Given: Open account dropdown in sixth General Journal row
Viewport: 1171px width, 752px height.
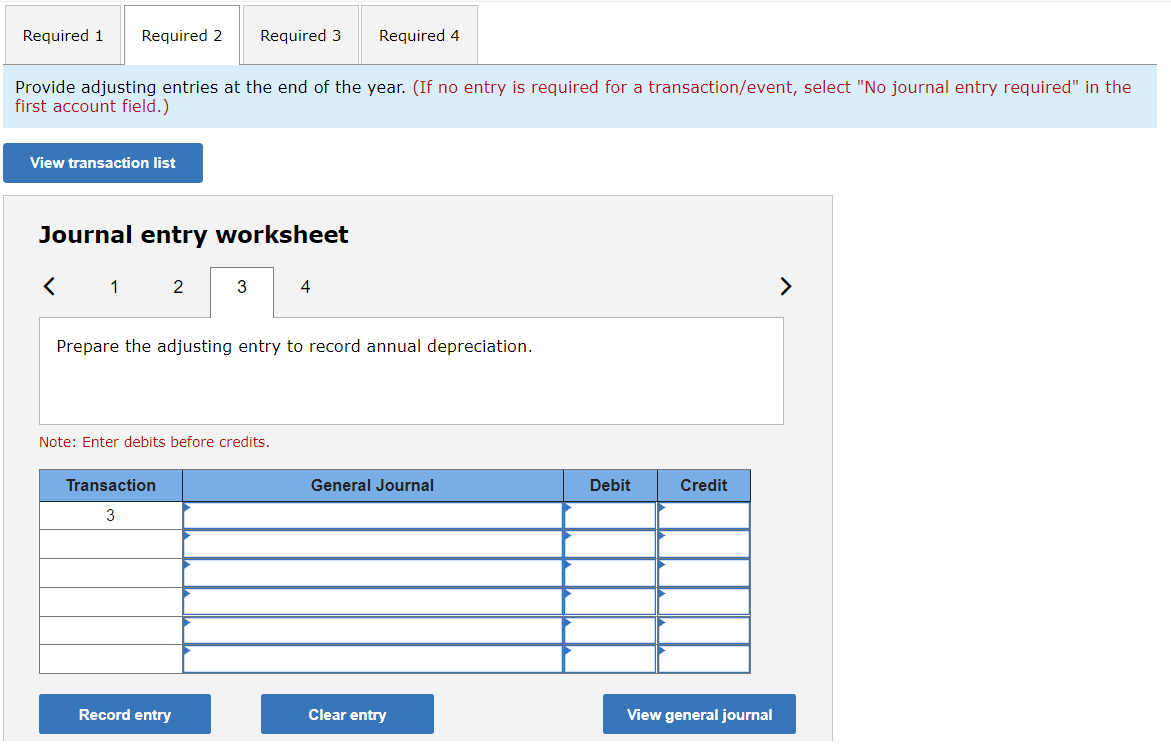Looking at the screenshot, I should [373, 659].
